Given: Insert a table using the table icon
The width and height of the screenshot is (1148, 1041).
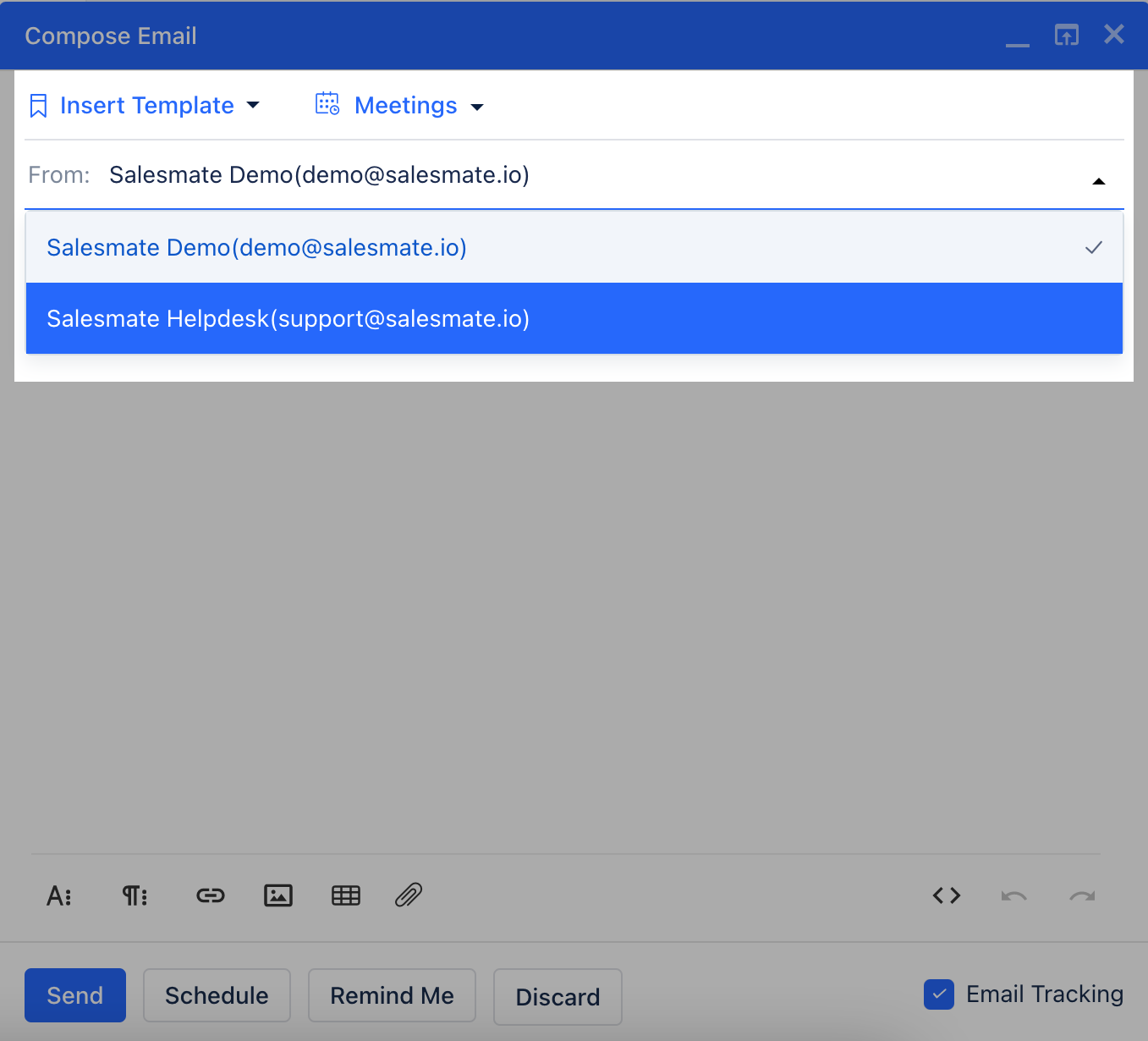Looking at the screenshot, I should click(346, 895).
